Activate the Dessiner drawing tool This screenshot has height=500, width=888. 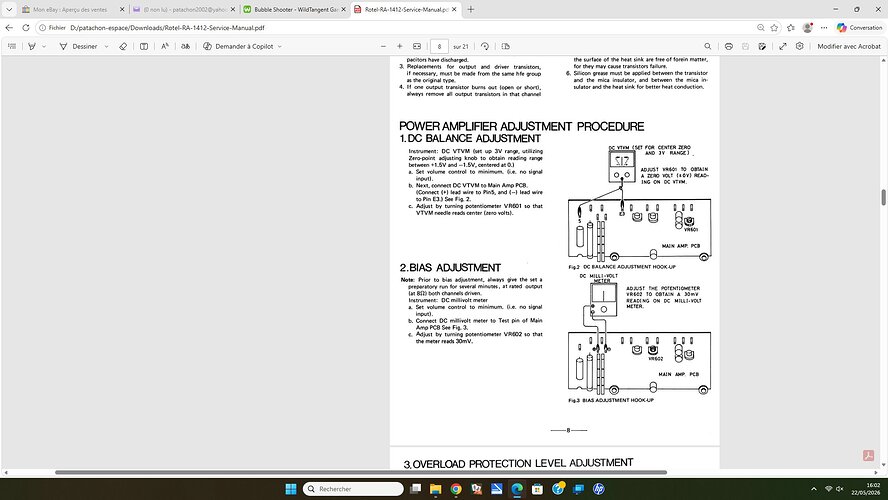[78, 46]
